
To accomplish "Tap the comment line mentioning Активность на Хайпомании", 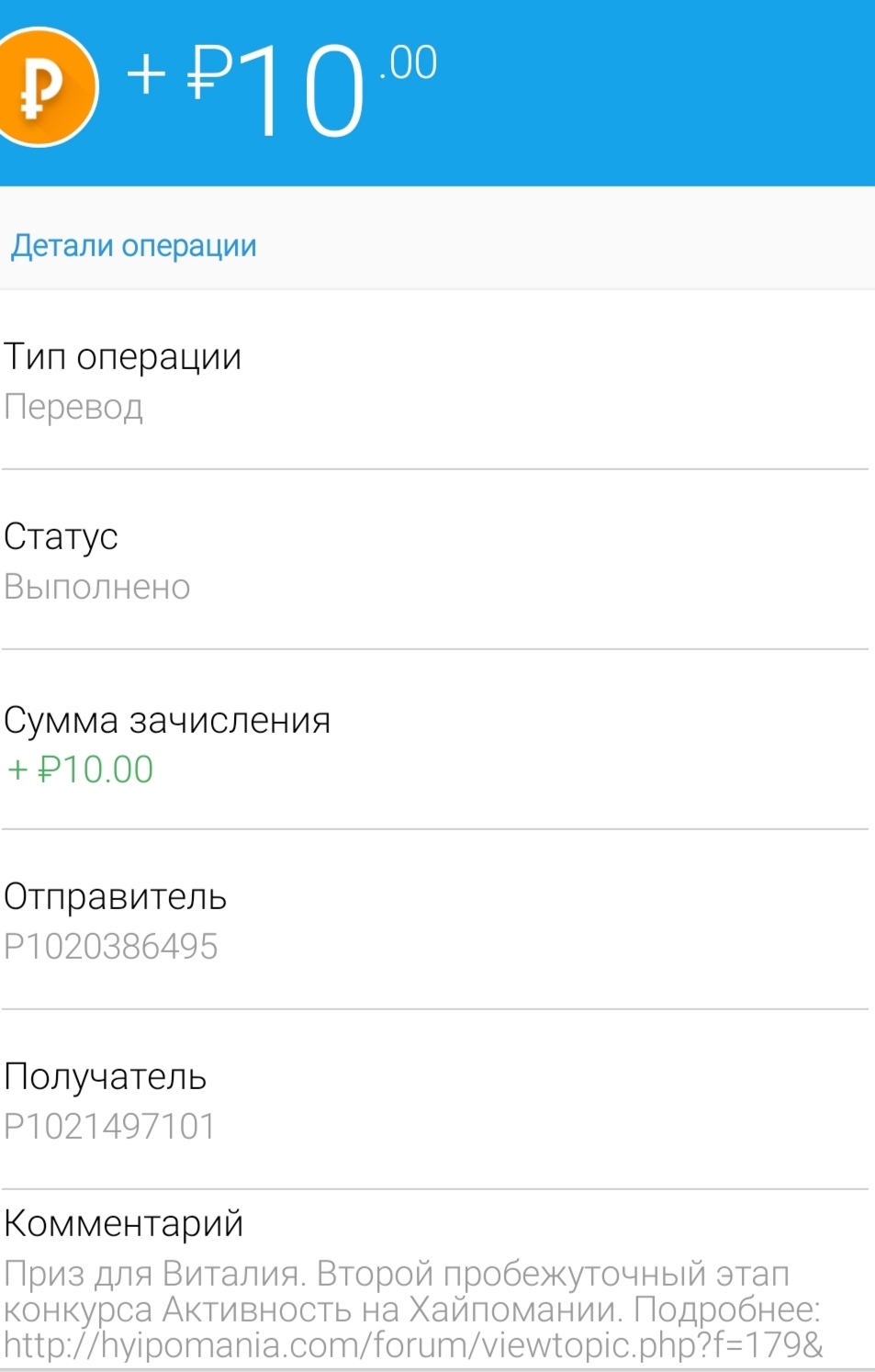I will (x=411, y=1310).
